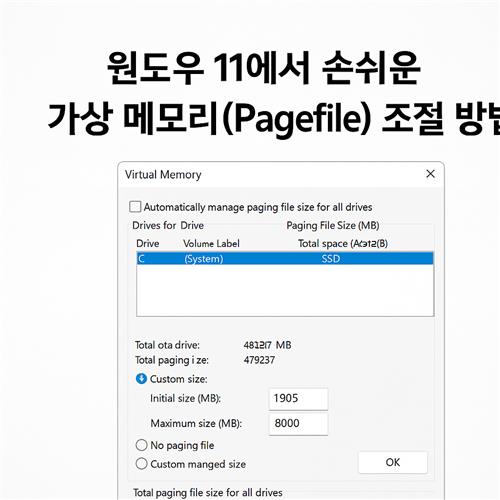Viewport: 500px width, 500px height.
Task: Click the (System) volume label cell
Action: point(204,259)
